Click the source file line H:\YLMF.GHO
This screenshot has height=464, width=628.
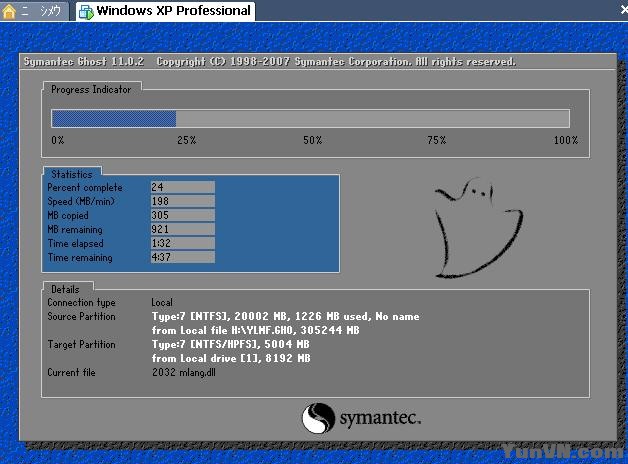tap(256, 330)
